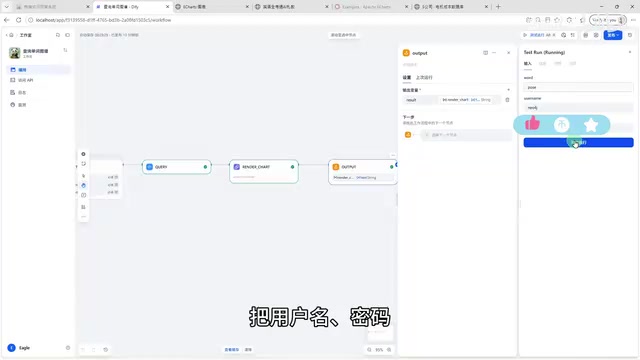Open the render_chart variable selector

470,100
